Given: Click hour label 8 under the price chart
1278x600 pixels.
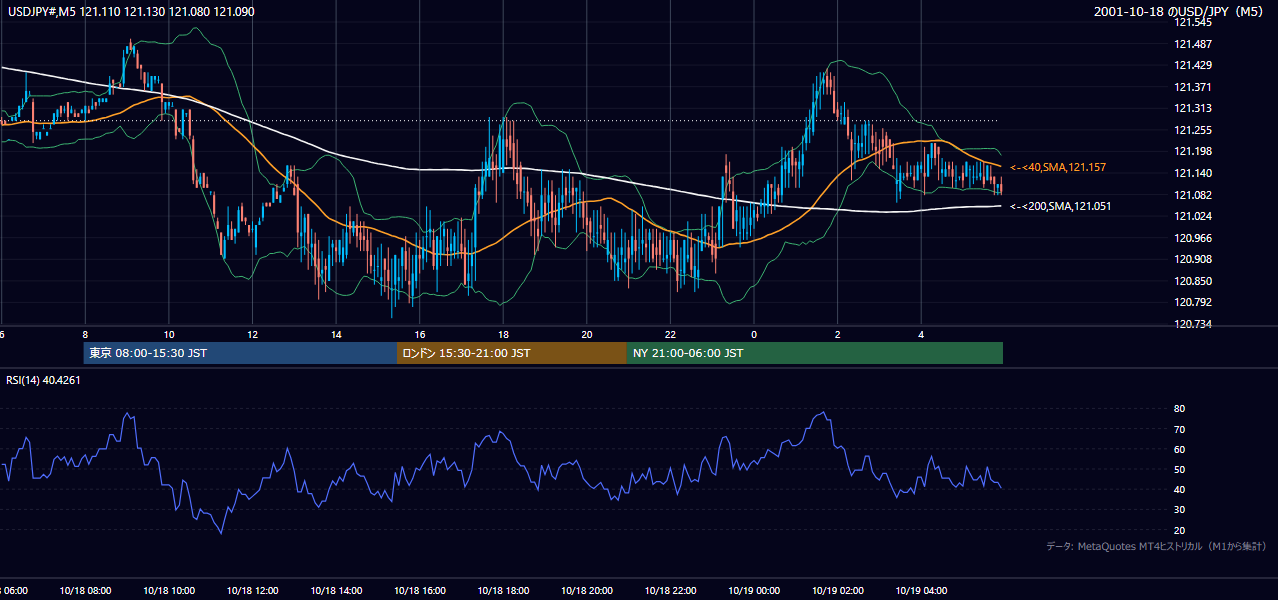Looking at the screenshot, I should click(86, 334).
